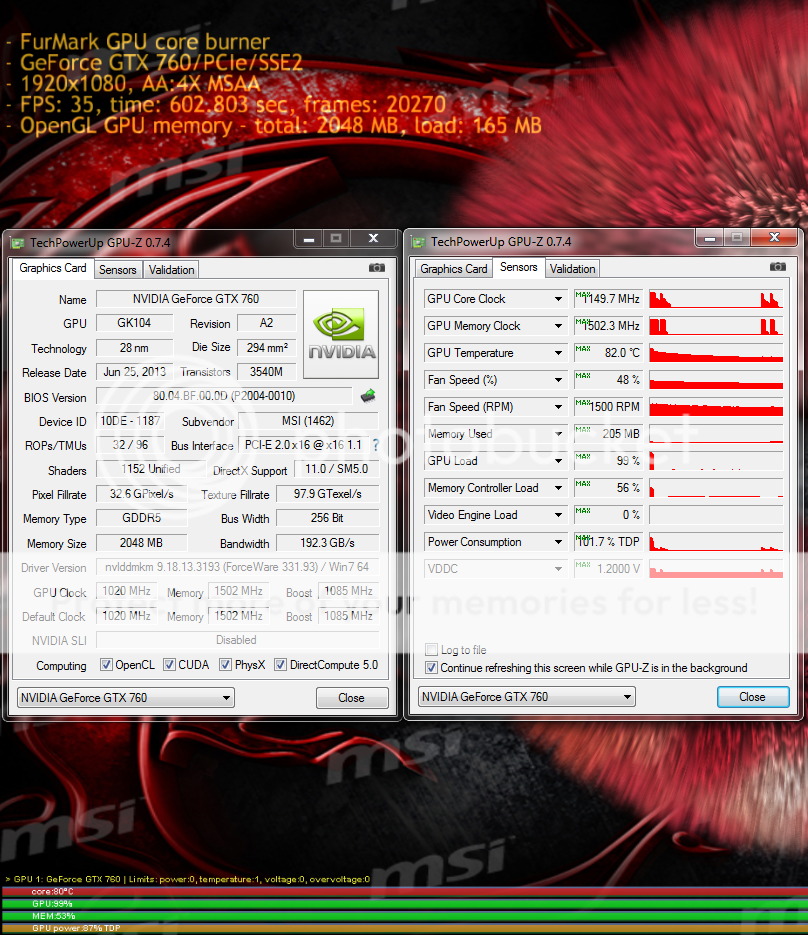Toggle the PhysX checkbox
Viewport: 808px width, 935px height.
coord(226,665)
